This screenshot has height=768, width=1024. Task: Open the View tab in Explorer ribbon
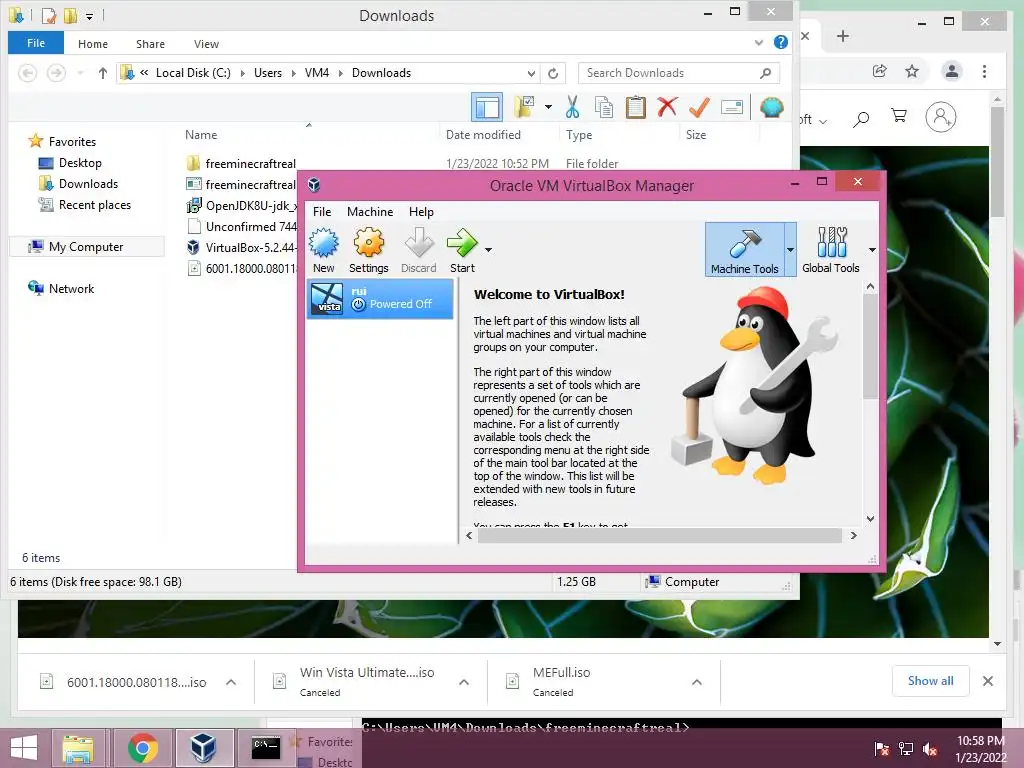tap(206, 44)
